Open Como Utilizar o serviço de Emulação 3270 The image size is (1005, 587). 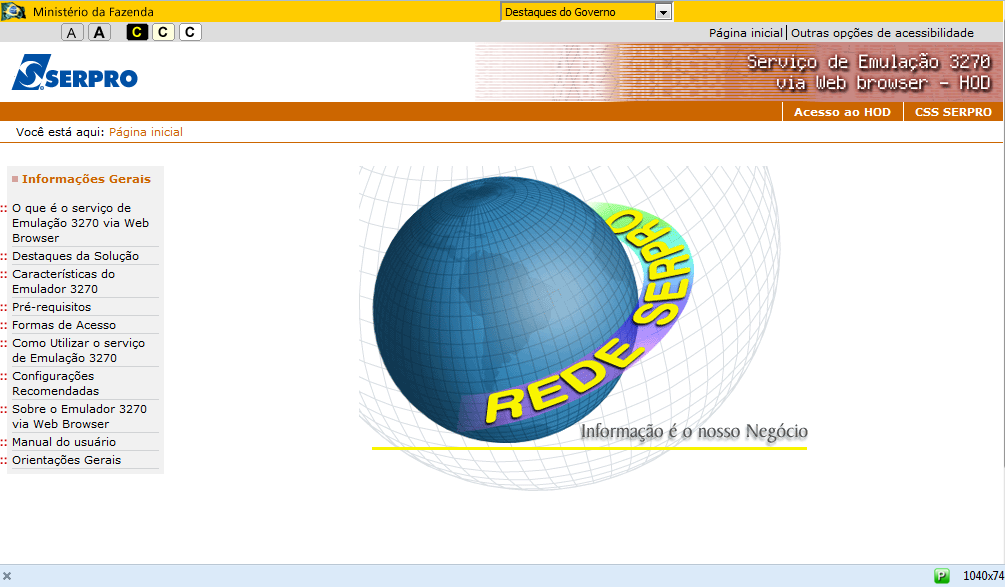coord(78,351)
